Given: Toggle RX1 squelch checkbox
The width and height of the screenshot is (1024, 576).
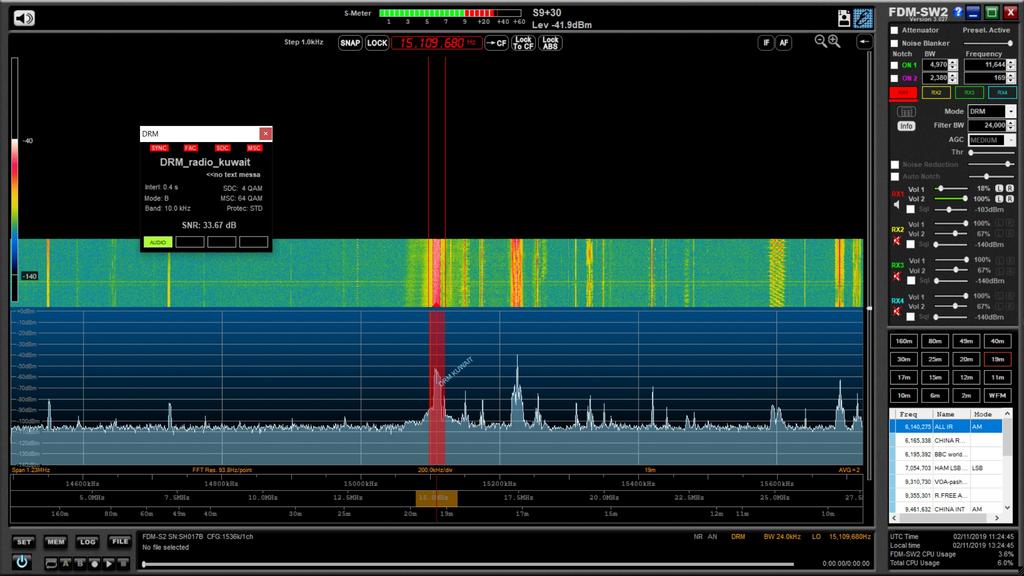Looking at the screenshot, I should click(911, 210).
